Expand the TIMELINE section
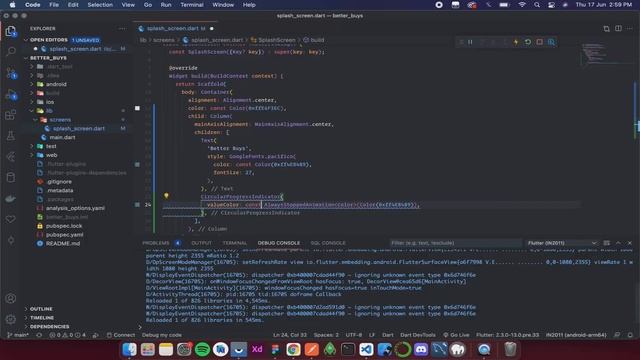Screen dimensions: 640x360 point(42,318)
